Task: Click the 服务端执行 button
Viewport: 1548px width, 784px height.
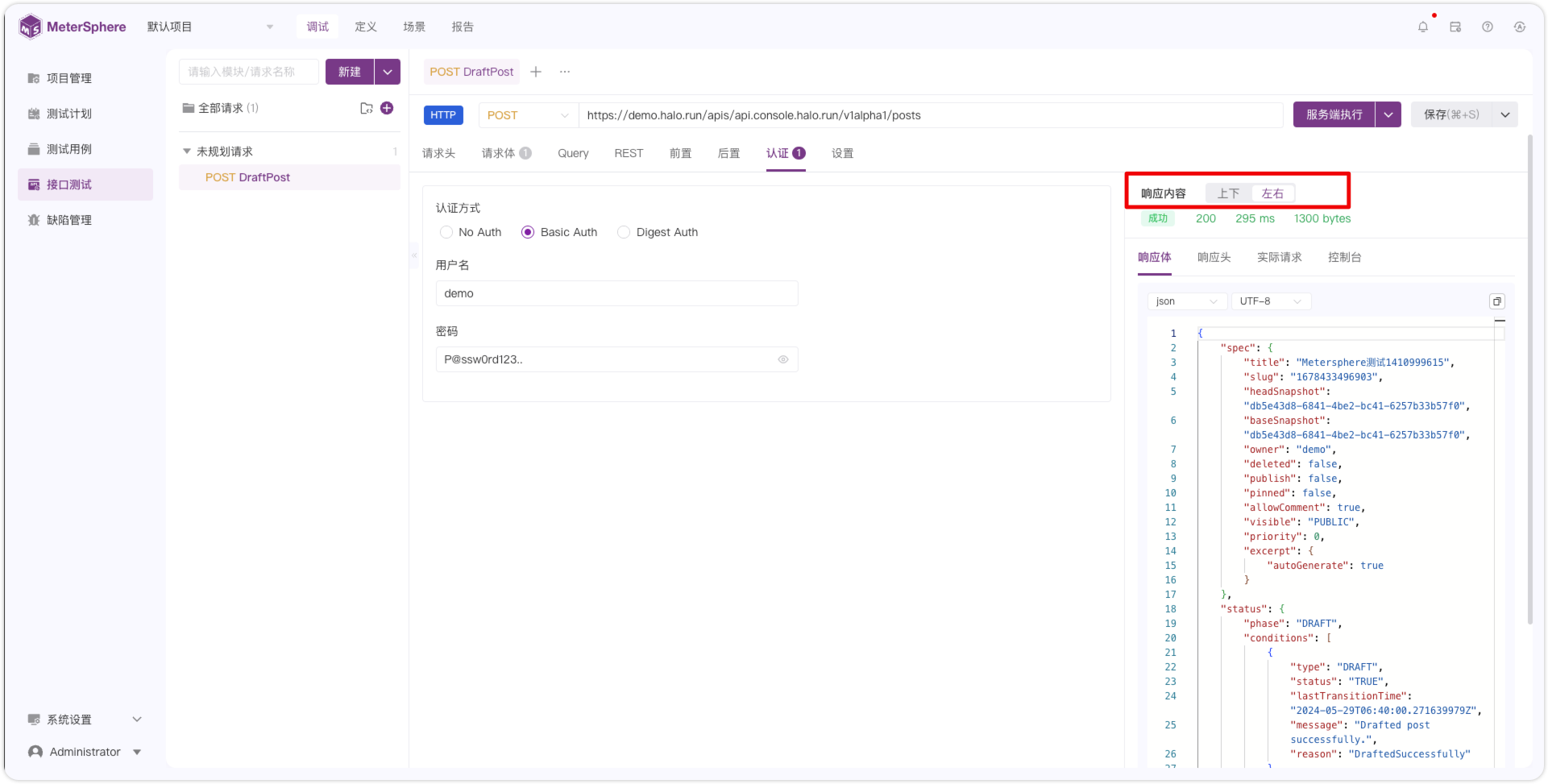Action: pyautogui.click(x=1334, y=114)
